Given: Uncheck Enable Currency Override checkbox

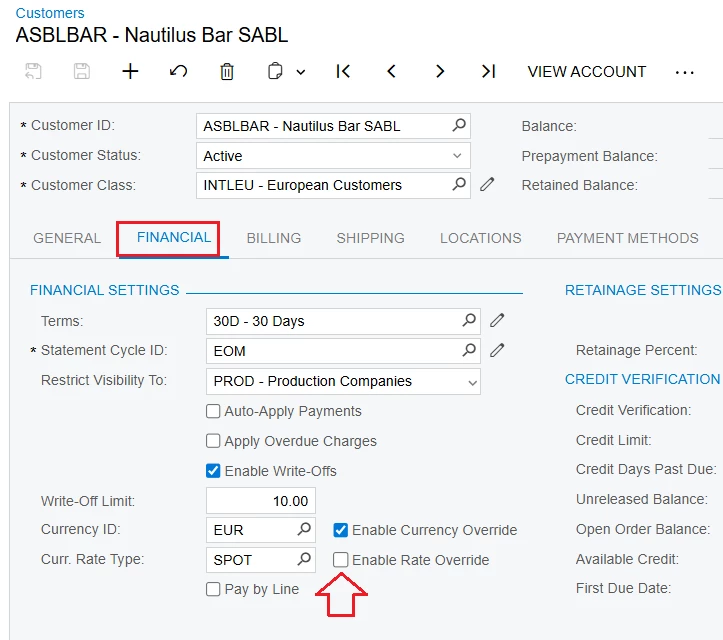Looking at the screenshot, I should [340, 530].
